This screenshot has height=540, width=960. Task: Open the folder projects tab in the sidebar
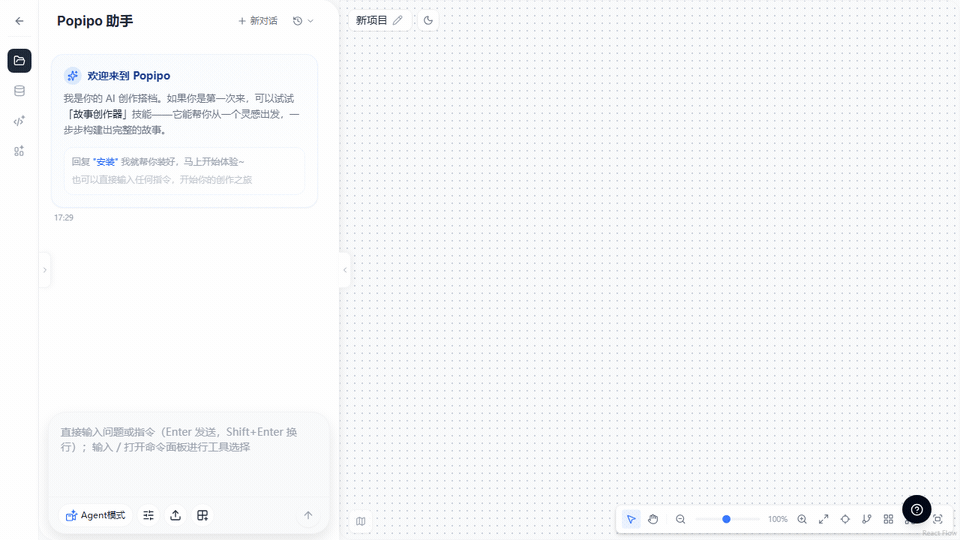tap(19, 61)
